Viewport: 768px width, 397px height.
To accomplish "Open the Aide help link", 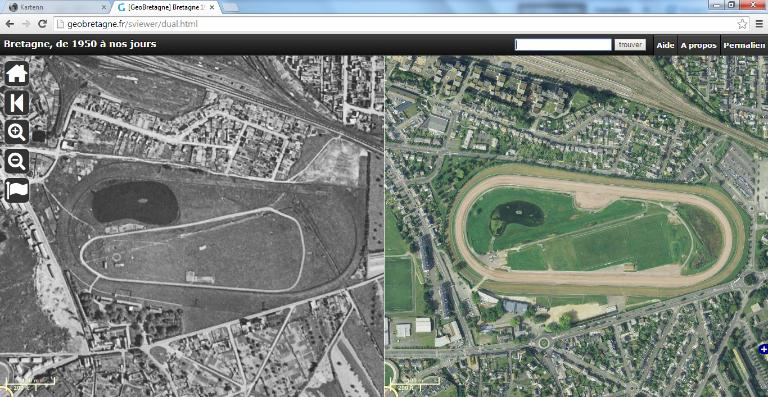I will tap(665, 45).
